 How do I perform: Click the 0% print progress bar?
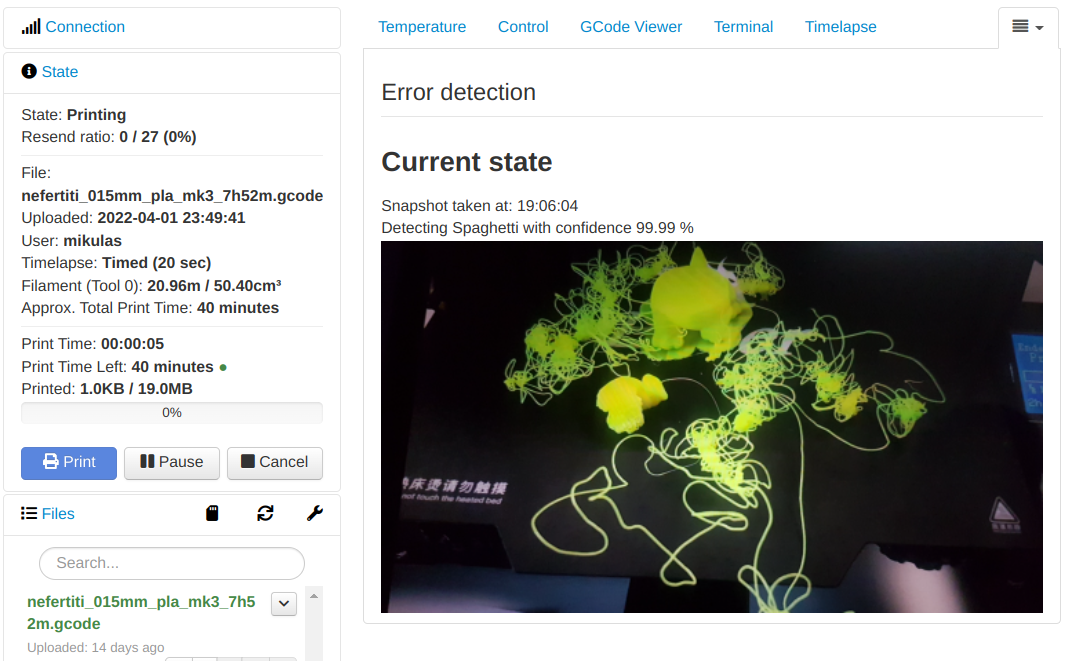171,412
